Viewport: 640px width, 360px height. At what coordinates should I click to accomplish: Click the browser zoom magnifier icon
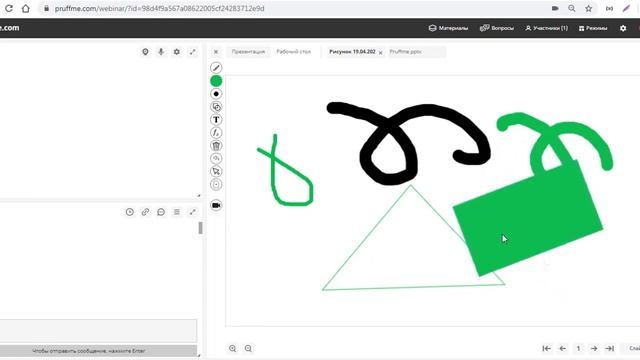572,9
